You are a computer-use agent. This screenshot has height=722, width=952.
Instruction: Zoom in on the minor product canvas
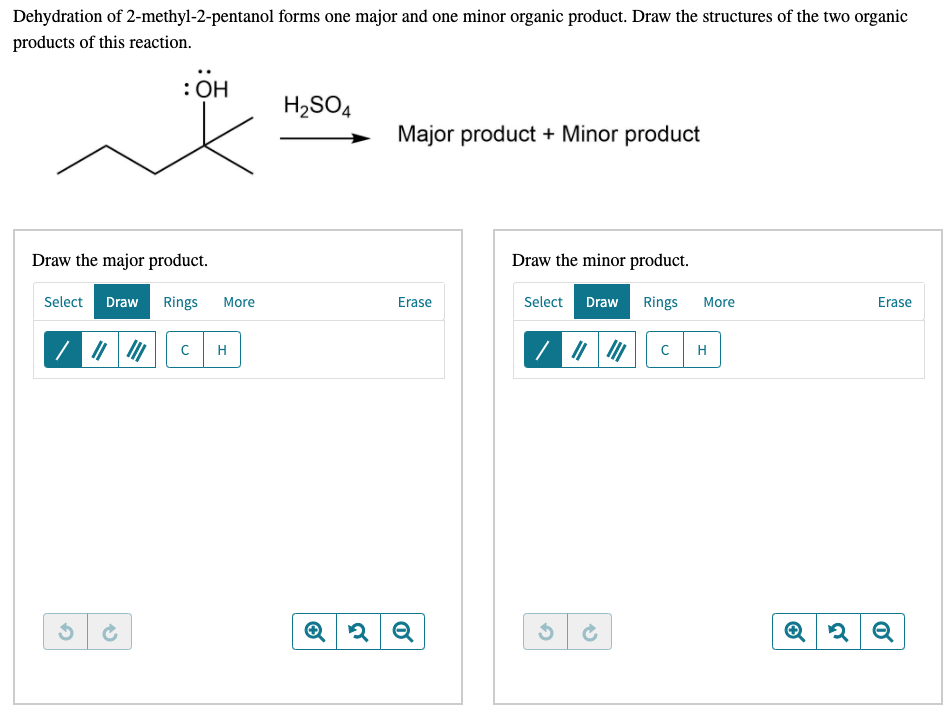point(794,632)
